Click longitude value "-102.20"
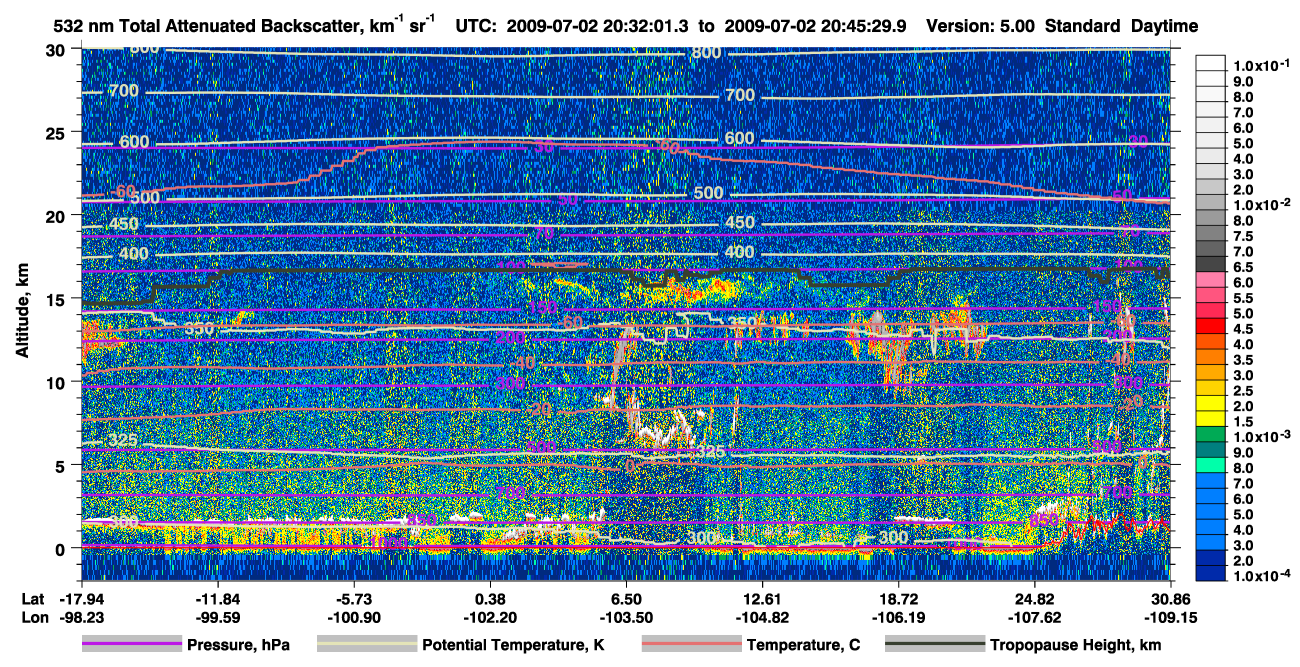Screen dimensions: 1300x667 point(490,617)
